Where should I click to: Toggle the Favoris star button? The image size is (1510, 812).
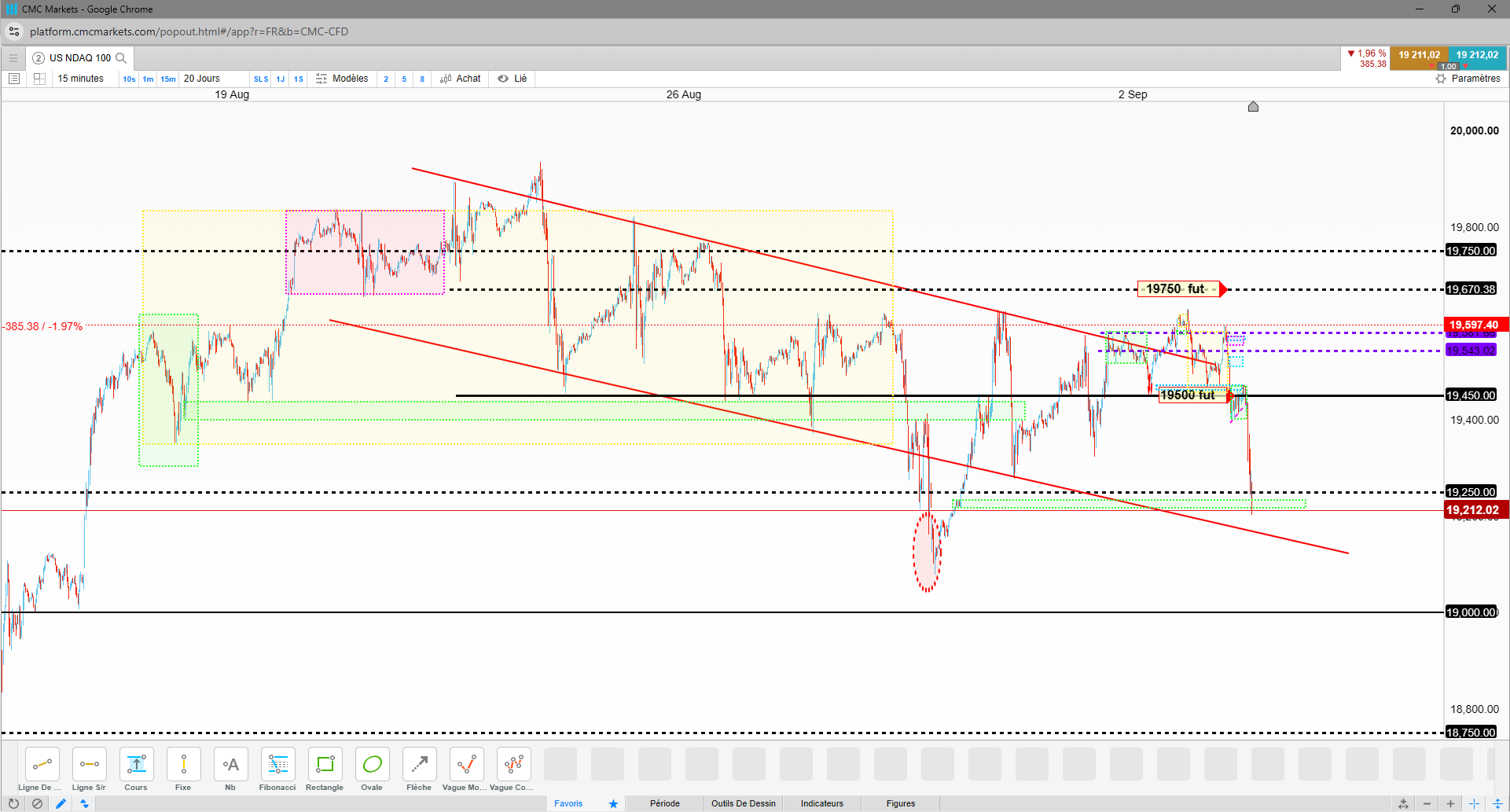click(x=613, y=803)
